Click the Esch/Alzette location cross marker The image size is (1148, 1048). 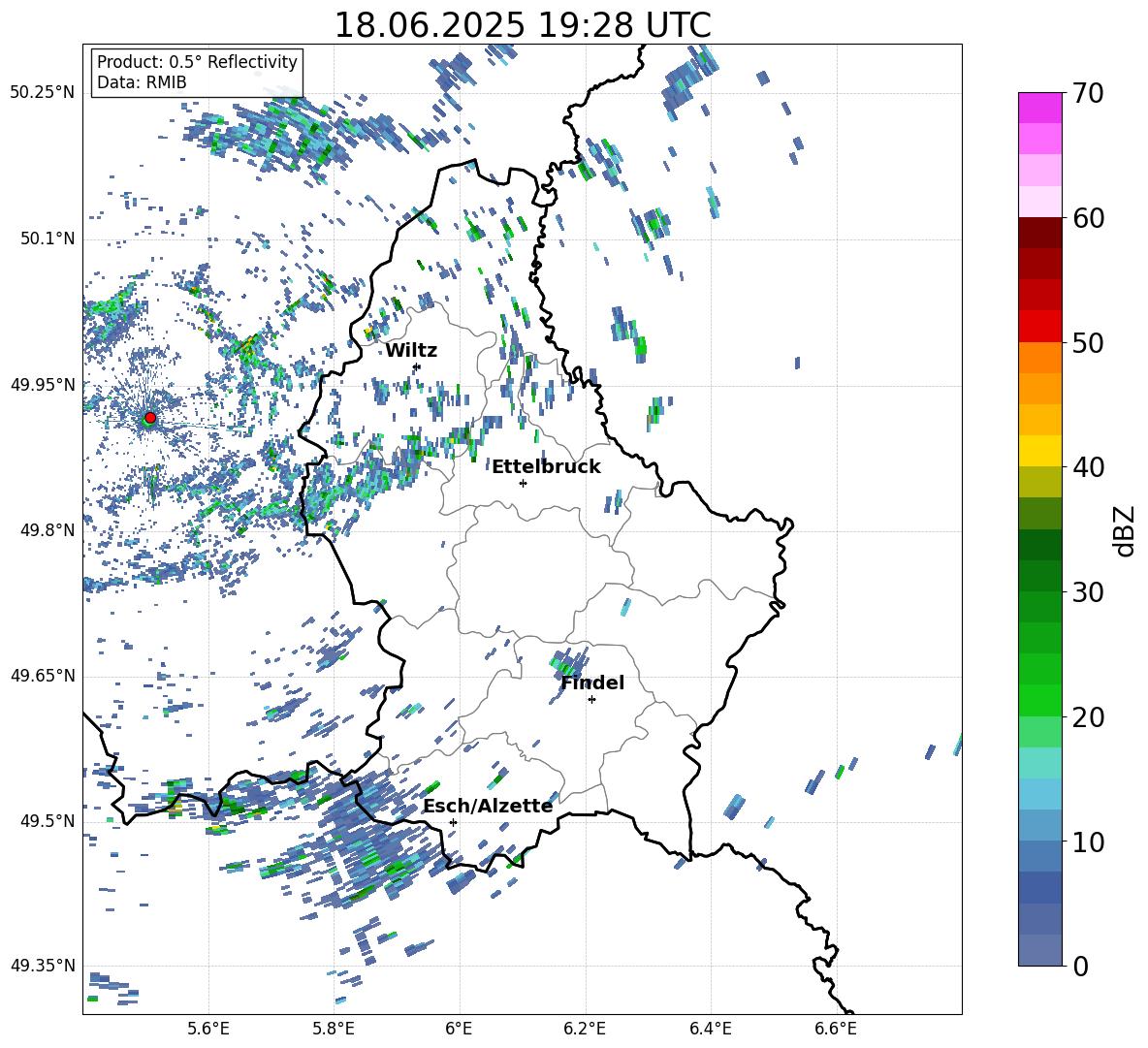453,822
